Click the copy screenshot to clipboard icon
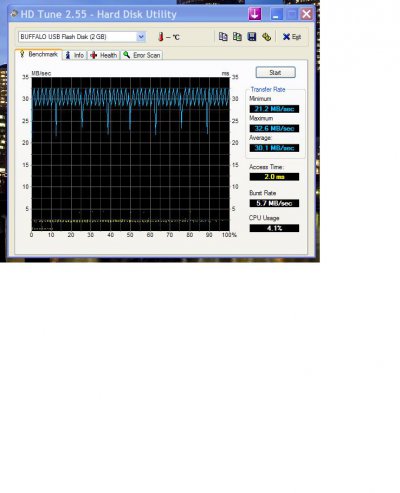The width and height of the screenshot is (400, 493). point(237,37)
